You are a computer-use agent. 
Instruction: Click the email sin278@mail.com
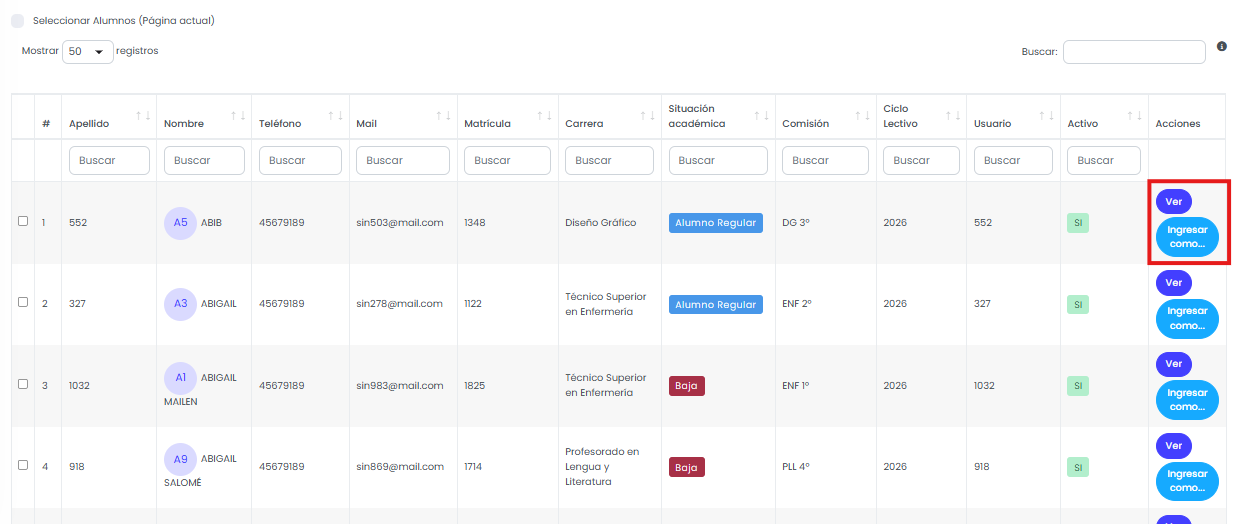399,304
